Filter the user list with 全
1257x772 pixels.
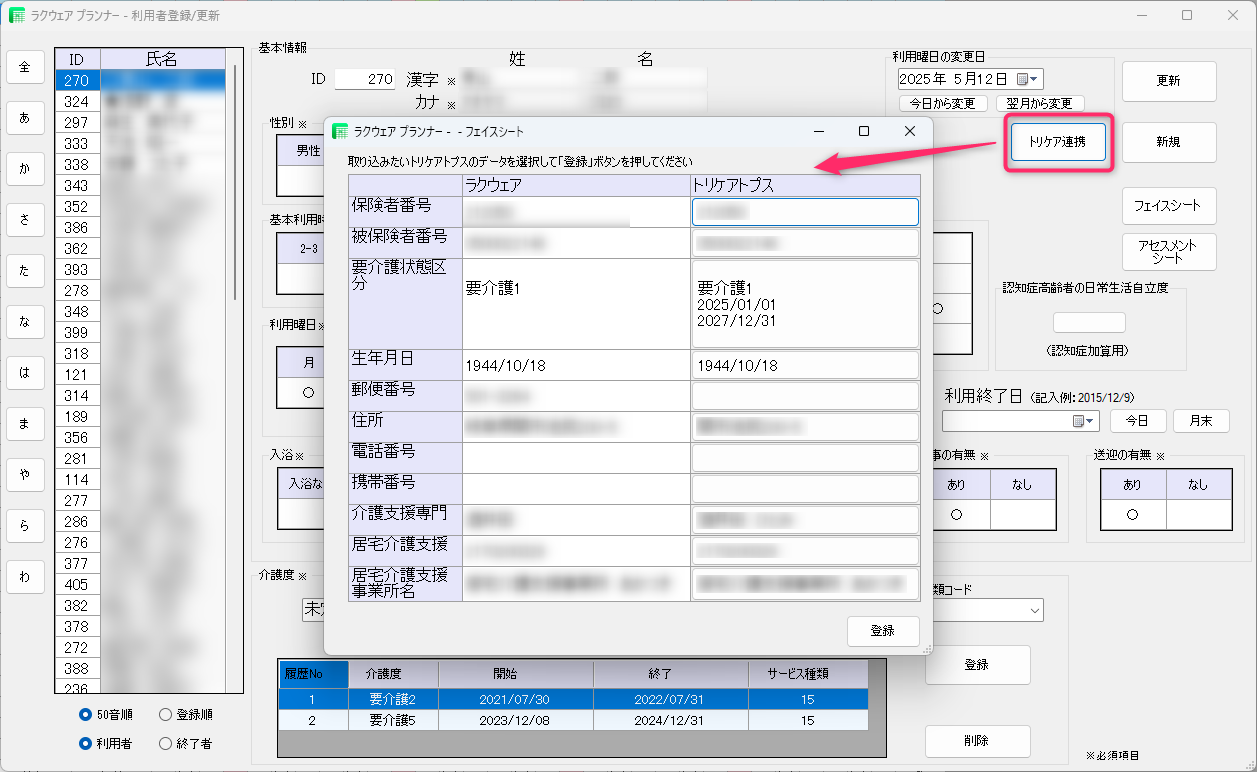[25, 67]
